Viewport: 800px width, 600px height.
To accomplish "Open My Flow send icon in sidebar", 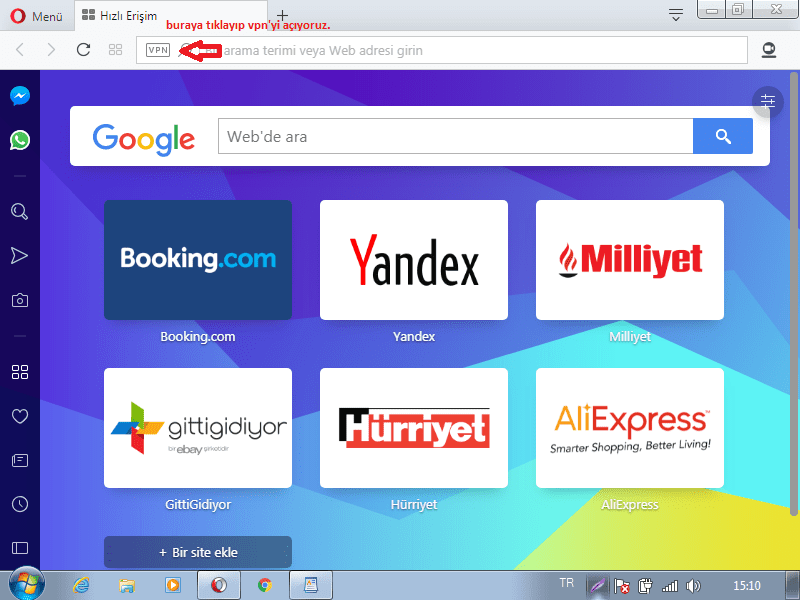I will [19, 256].
